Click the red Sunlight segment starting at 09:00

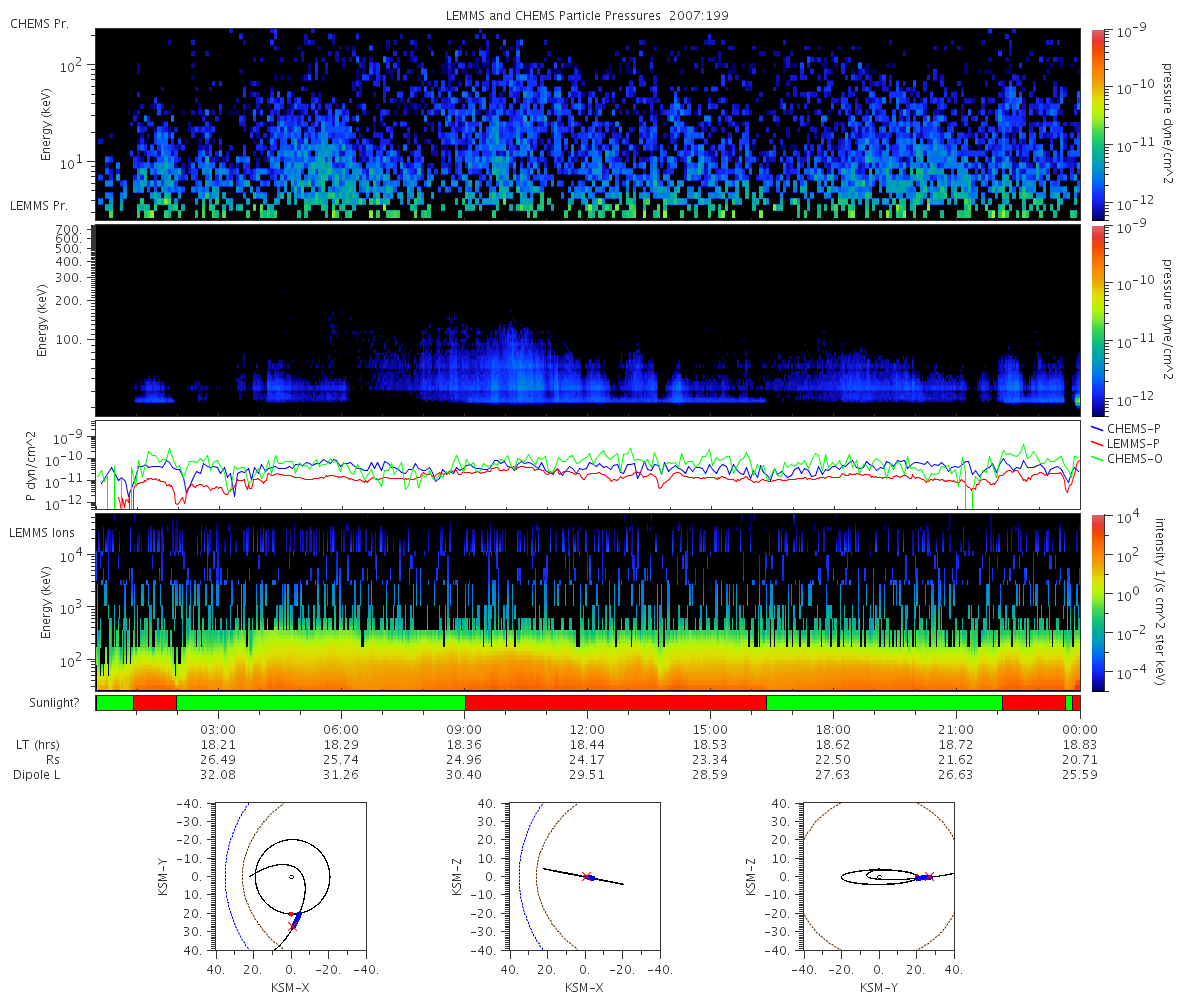(615, 703)
